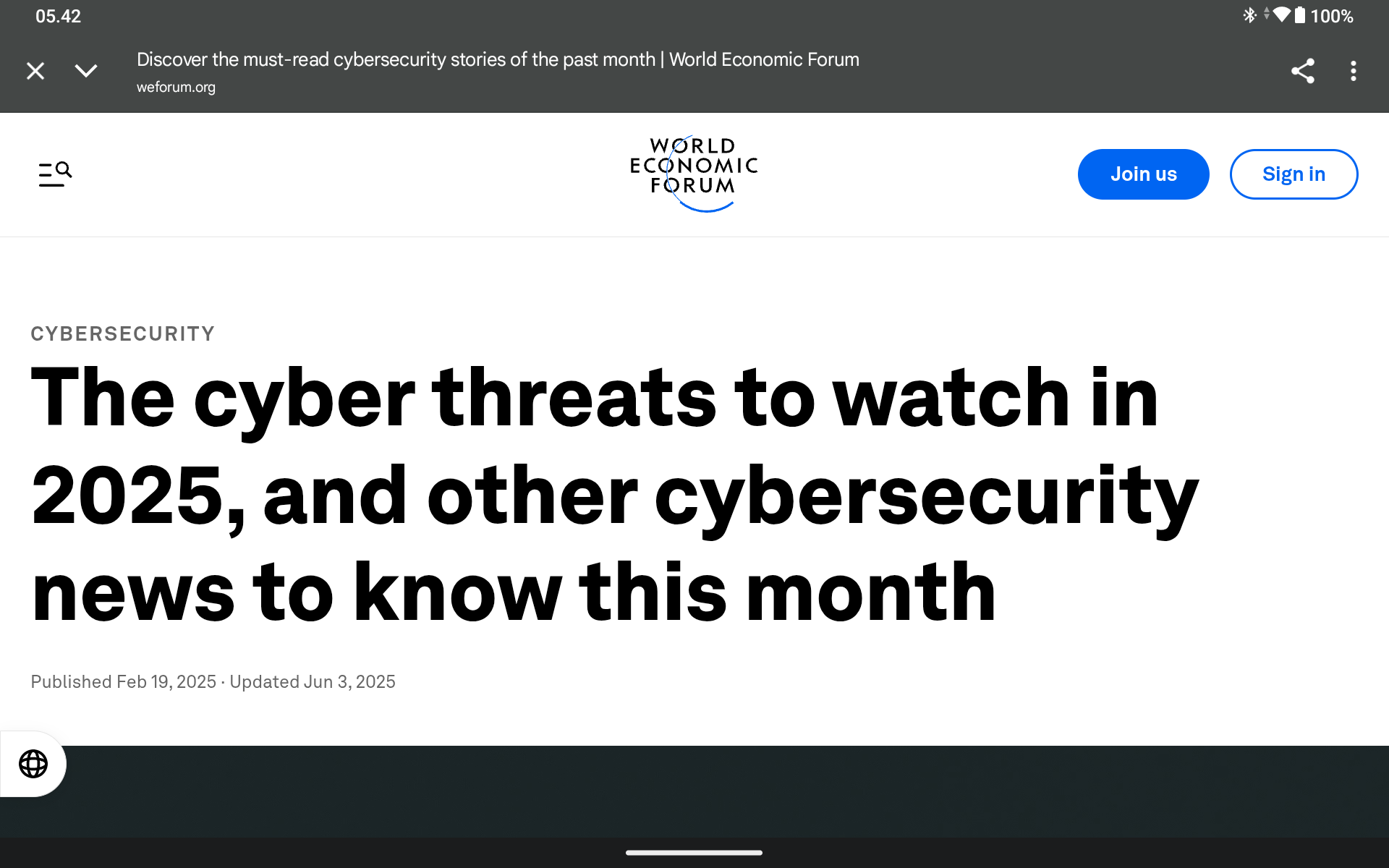Tap the home gesture bar at the bottom
1389x868 pixels.
pyautogui.click(x=694, y=853)
